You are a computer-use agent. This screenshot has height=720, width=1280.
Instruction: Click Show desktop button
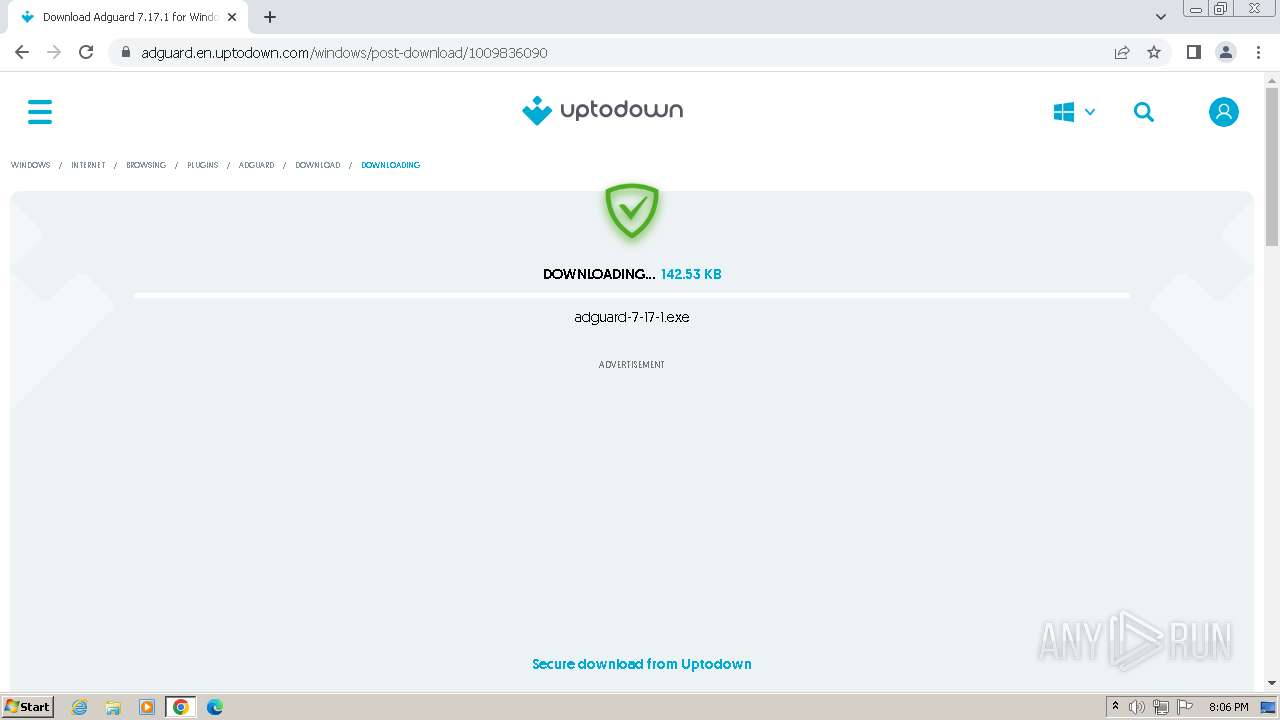coord(1269,707)
